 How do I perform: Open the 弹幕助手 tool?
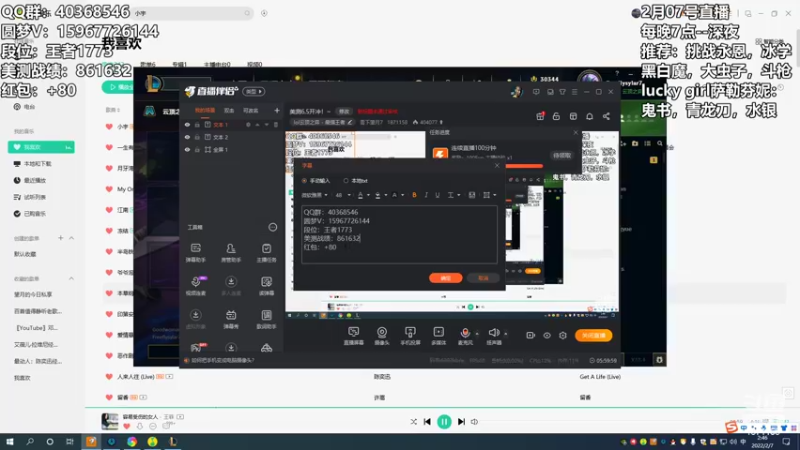coord(196,252)
